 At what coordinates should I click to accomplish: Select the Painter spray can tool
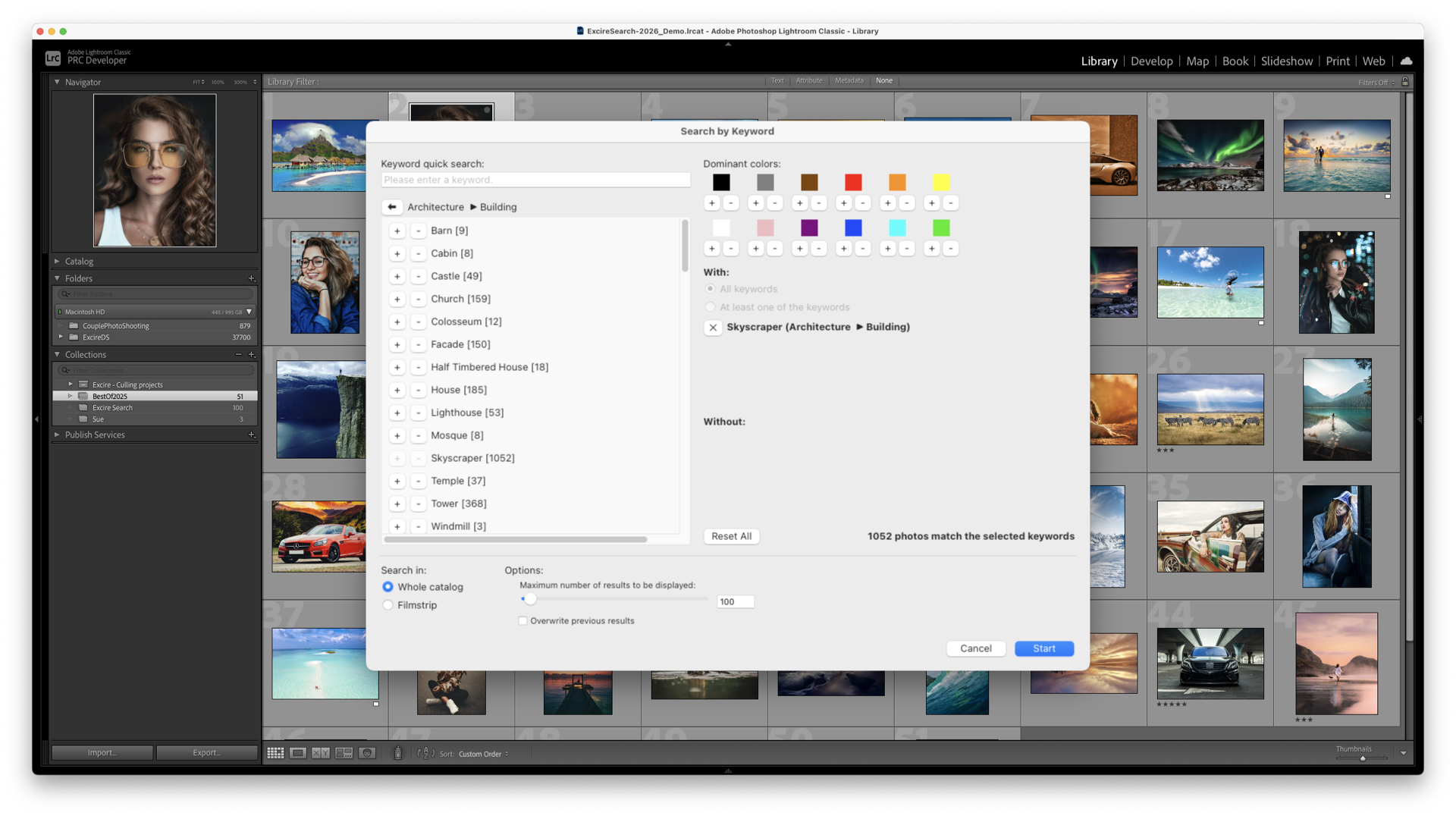pos(397,753)
